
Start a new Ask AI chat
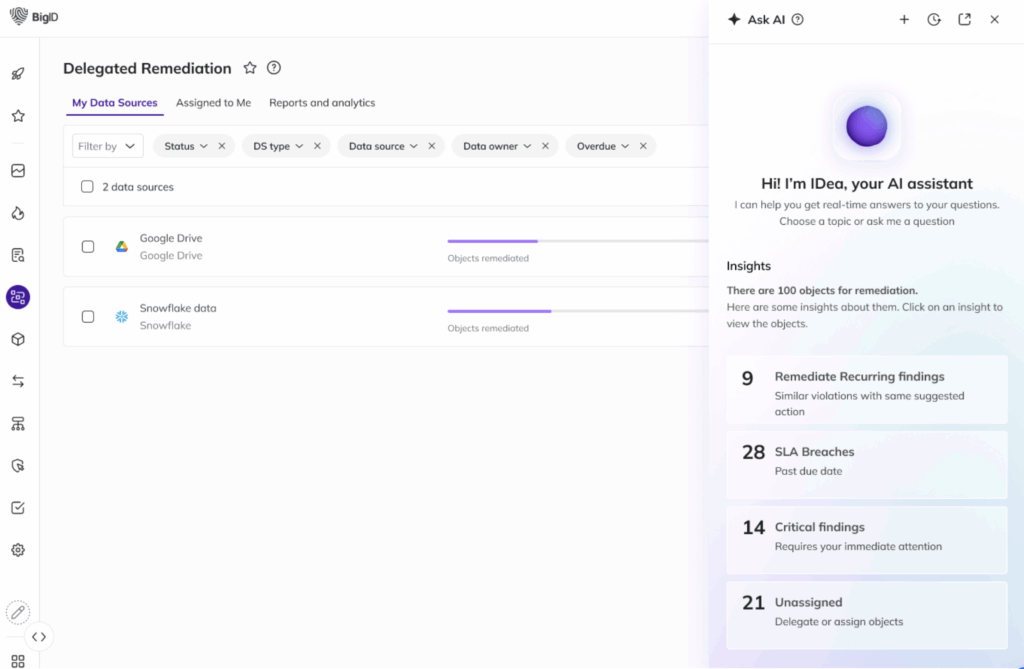904,19
